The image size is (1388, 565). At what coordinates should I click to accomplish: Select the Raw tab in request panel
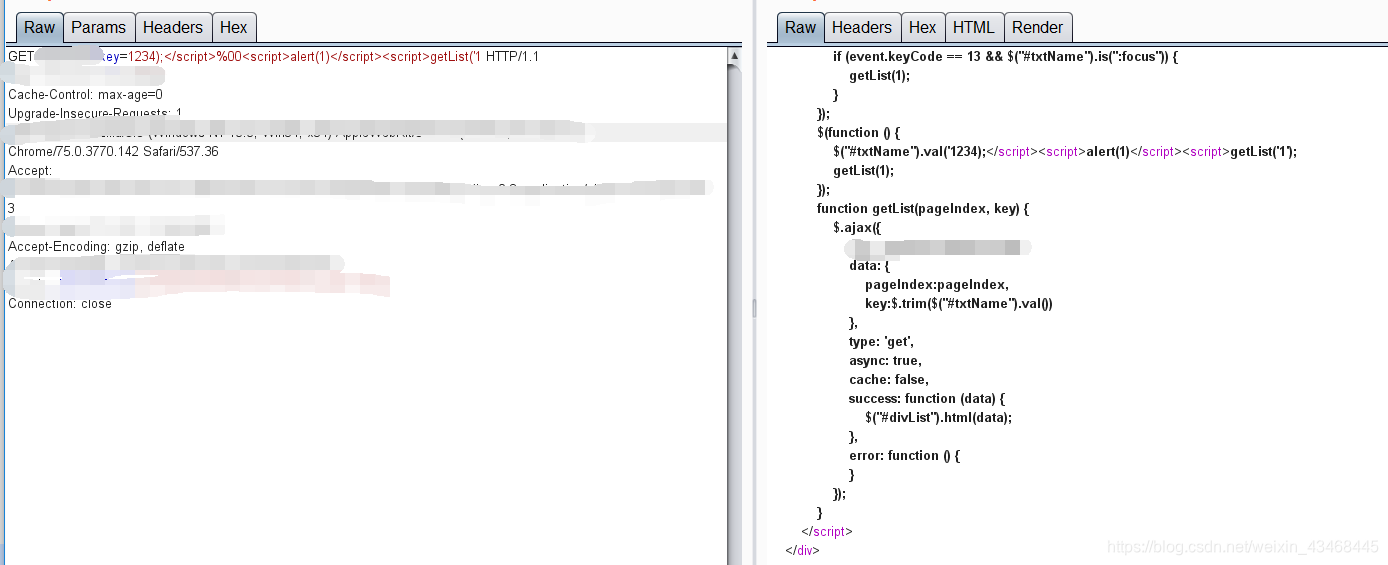tap(40, 28)
